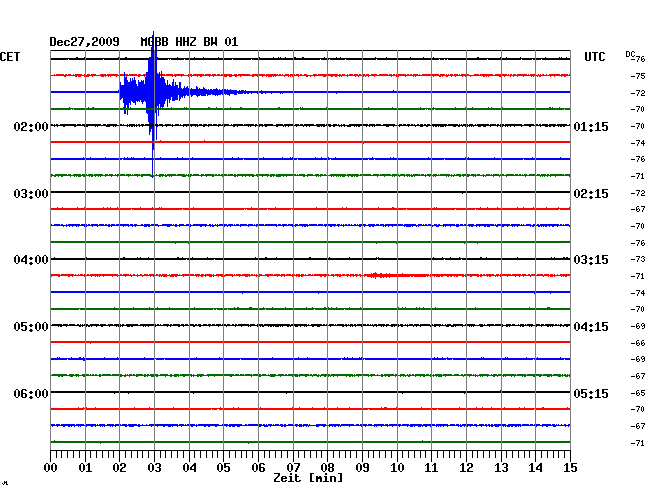Image resolution: width=650 pixels, height=494 pixels.
Task: Click the DC offset value -66
Action: pyautogui.click(x=638, y=343)
